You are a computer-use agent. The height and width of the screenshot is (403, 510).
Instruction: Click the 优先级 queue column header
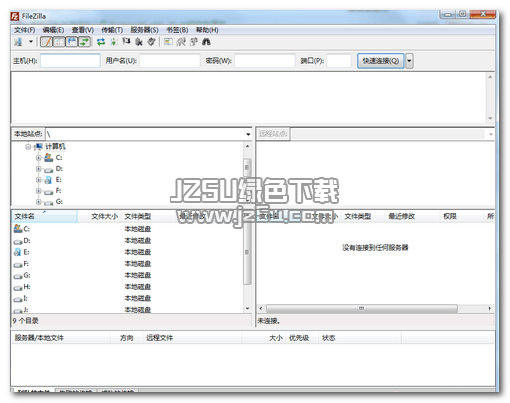[x=302, y=338]
